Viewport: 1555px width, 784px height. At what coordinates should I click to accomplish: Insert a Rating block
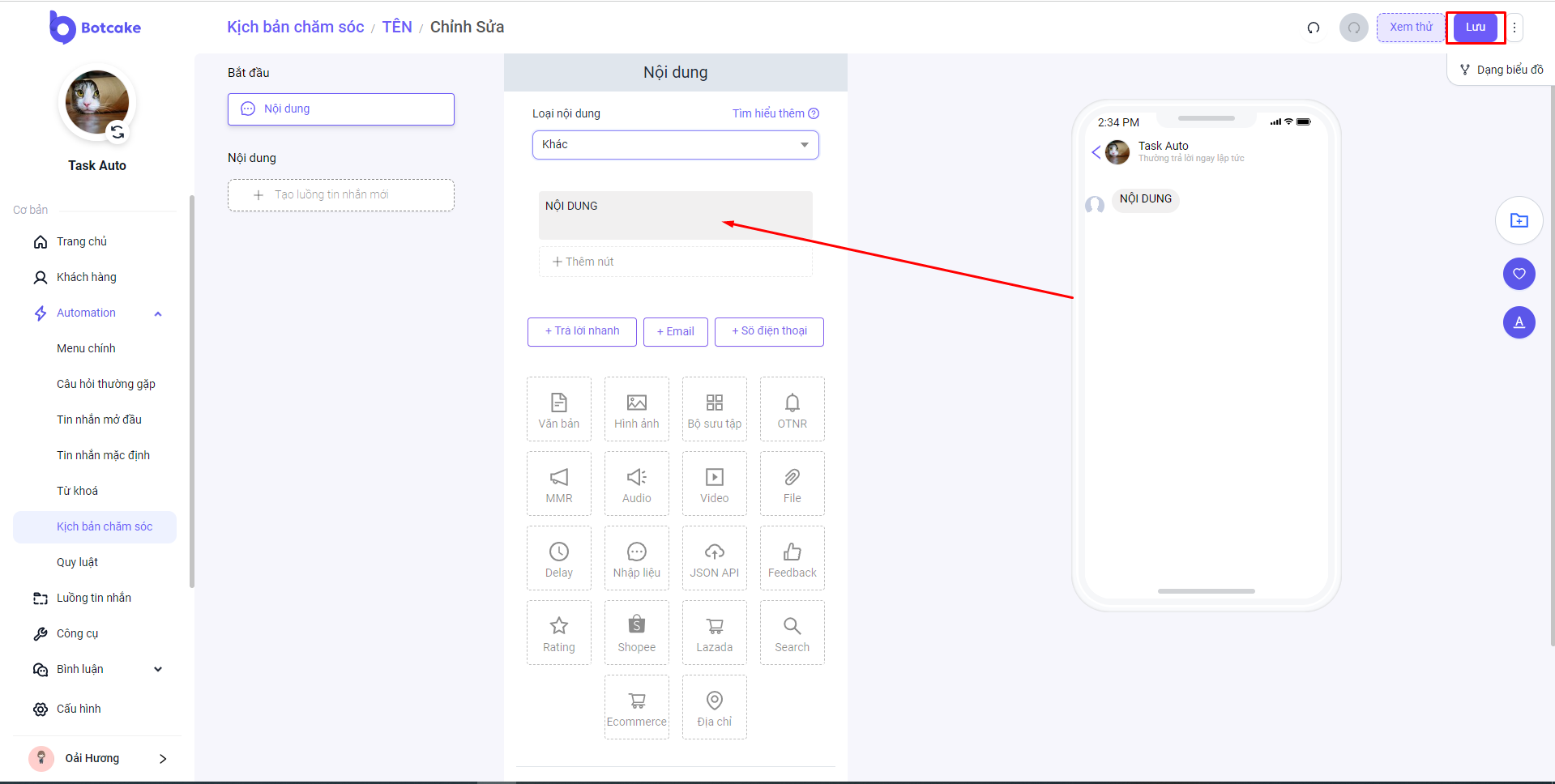point(558,633)
